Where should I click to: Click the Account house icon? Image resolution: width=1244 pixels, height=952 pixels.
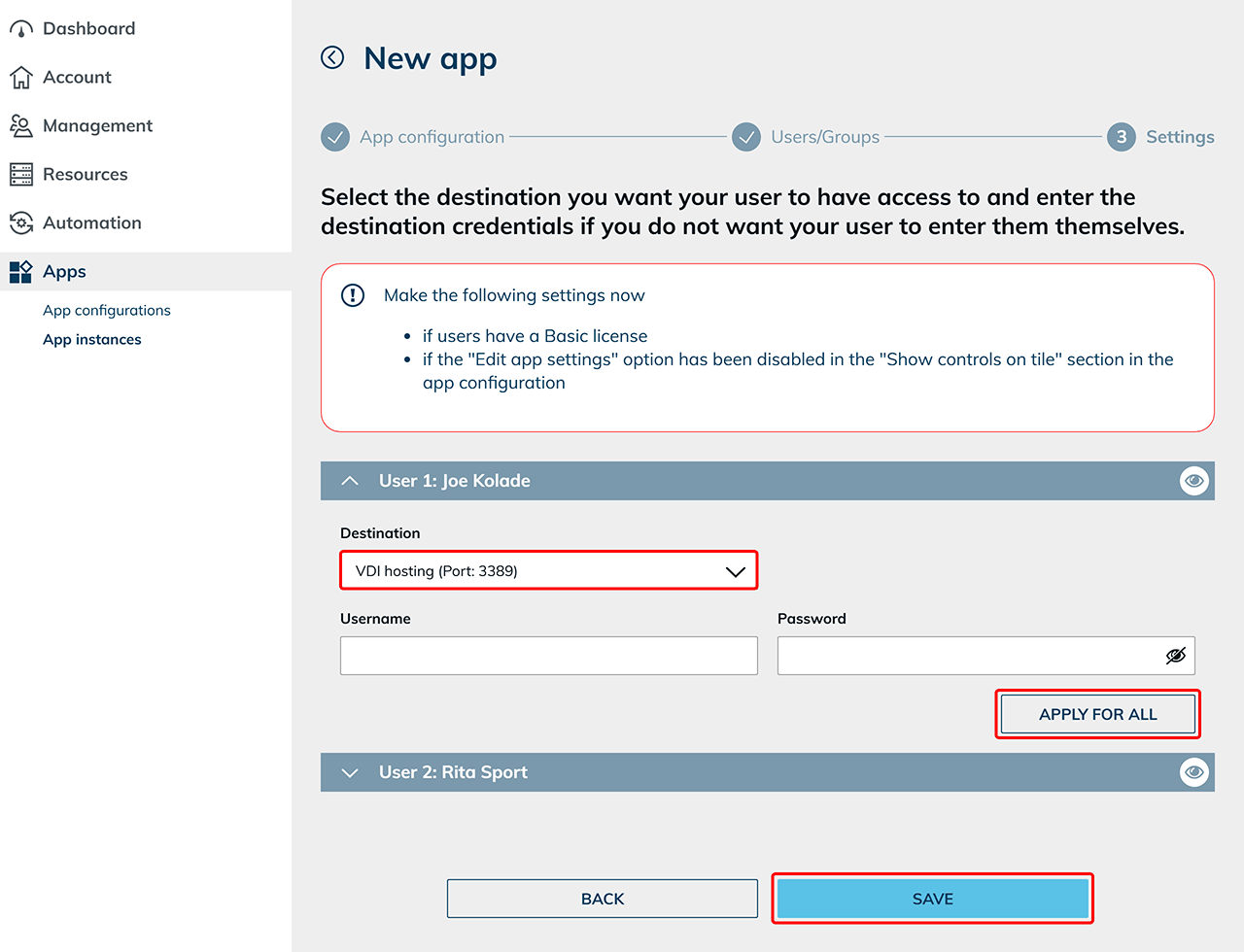pos(20,78)
